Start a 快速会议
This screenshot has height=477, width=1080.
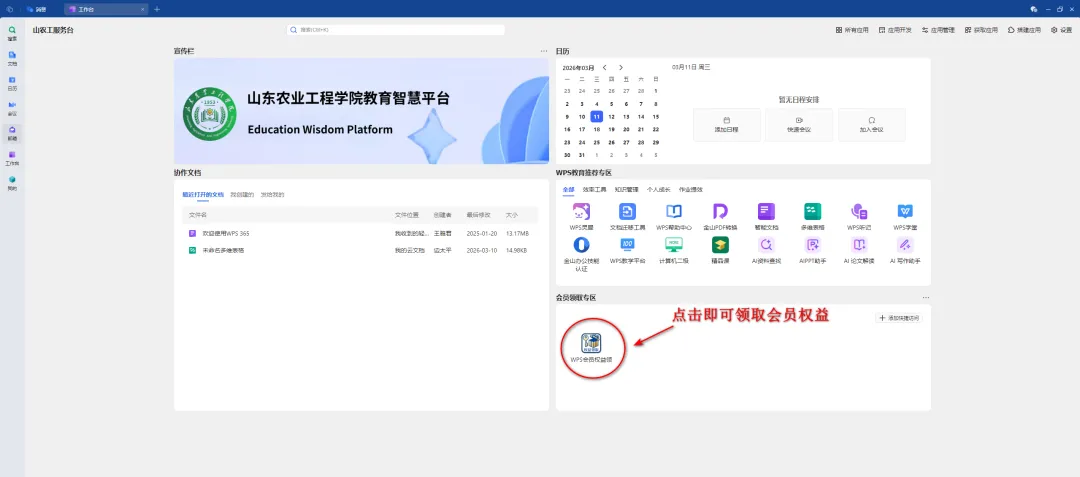tap(799, 125)
